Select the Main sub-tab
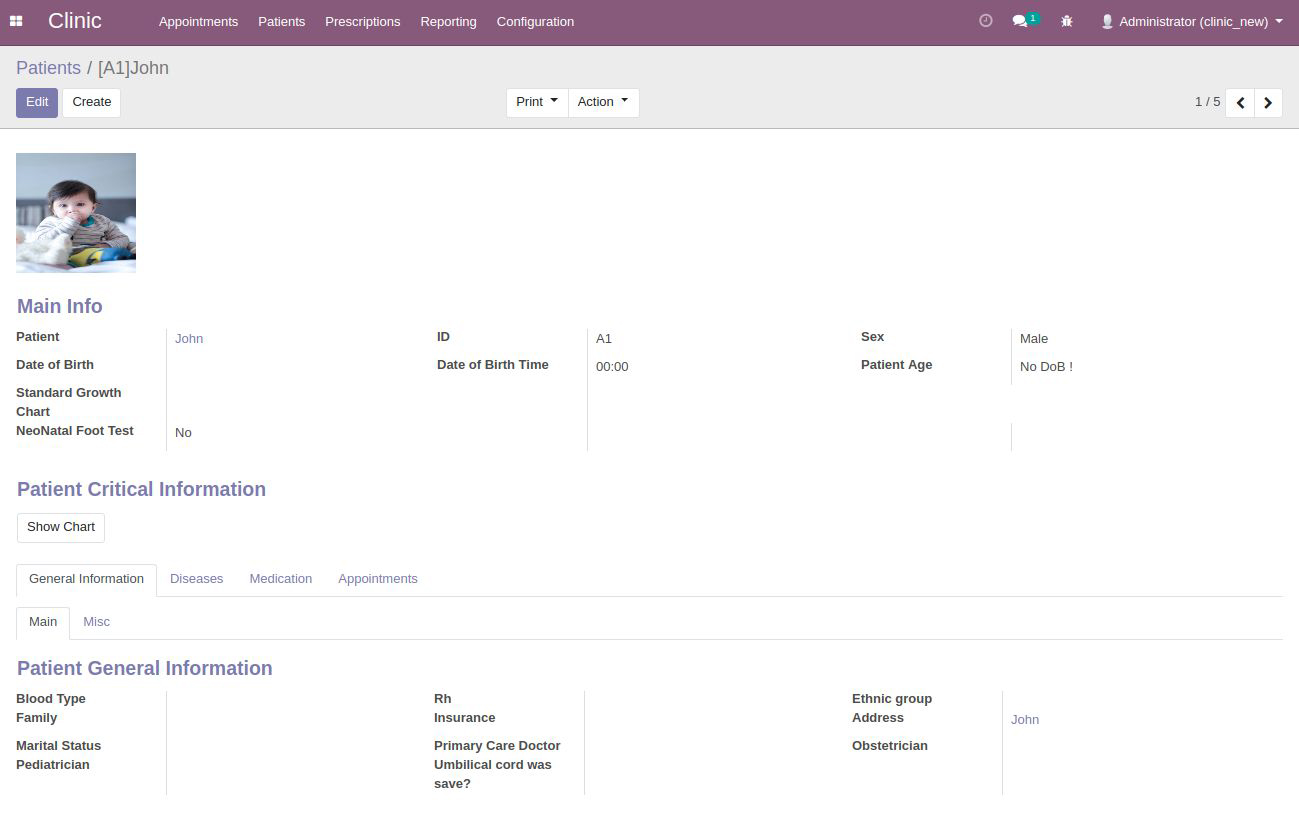1299x829 pixels. tap(43, 622)
